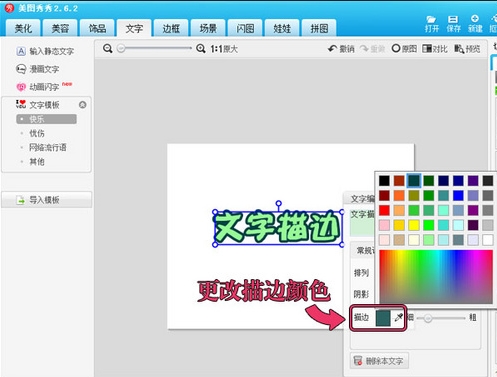Screen dimensions: 497x377
Task: Pick the pure yellow swatch
Action: coord(414,225)
